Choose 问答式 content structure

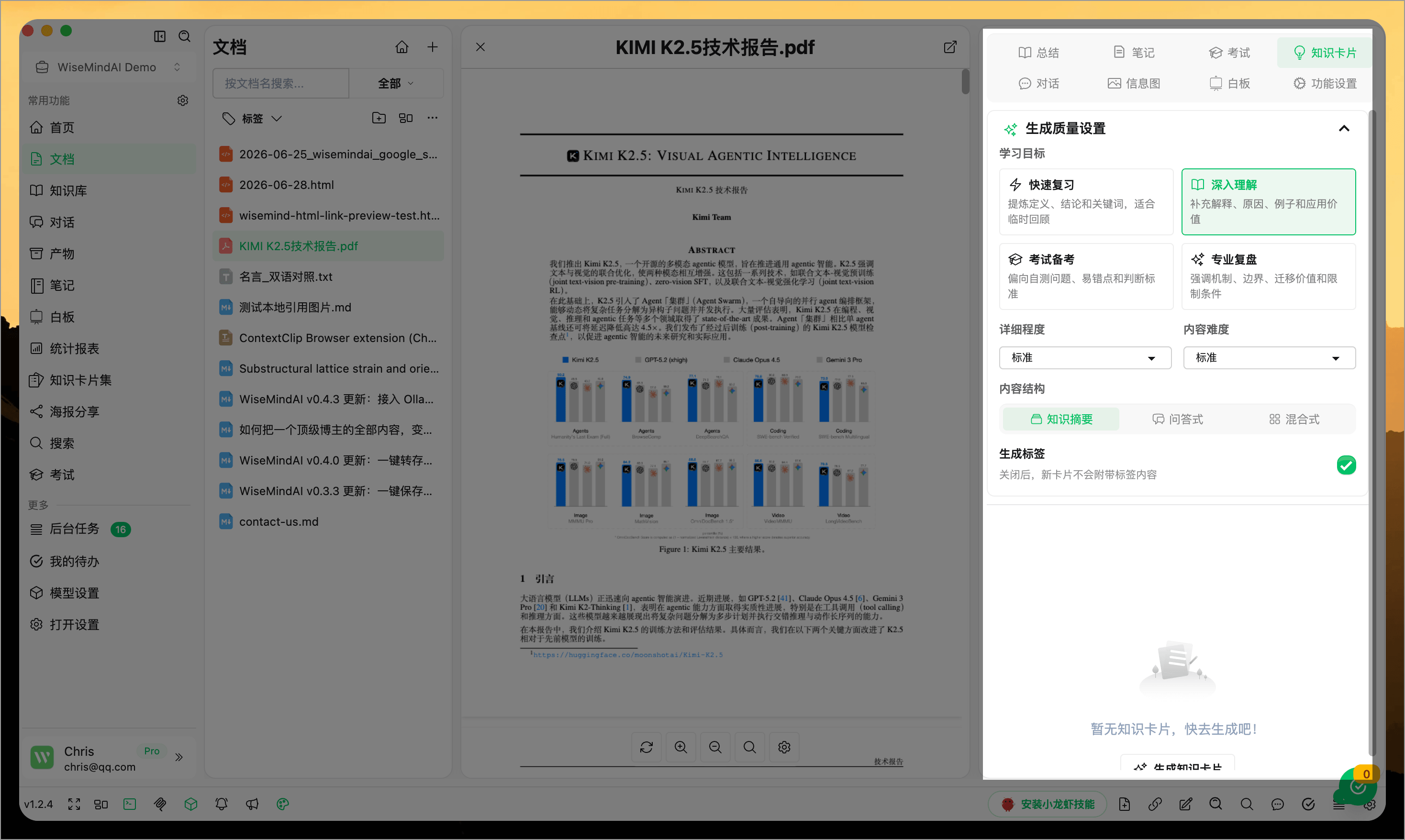click(1178, 420)
